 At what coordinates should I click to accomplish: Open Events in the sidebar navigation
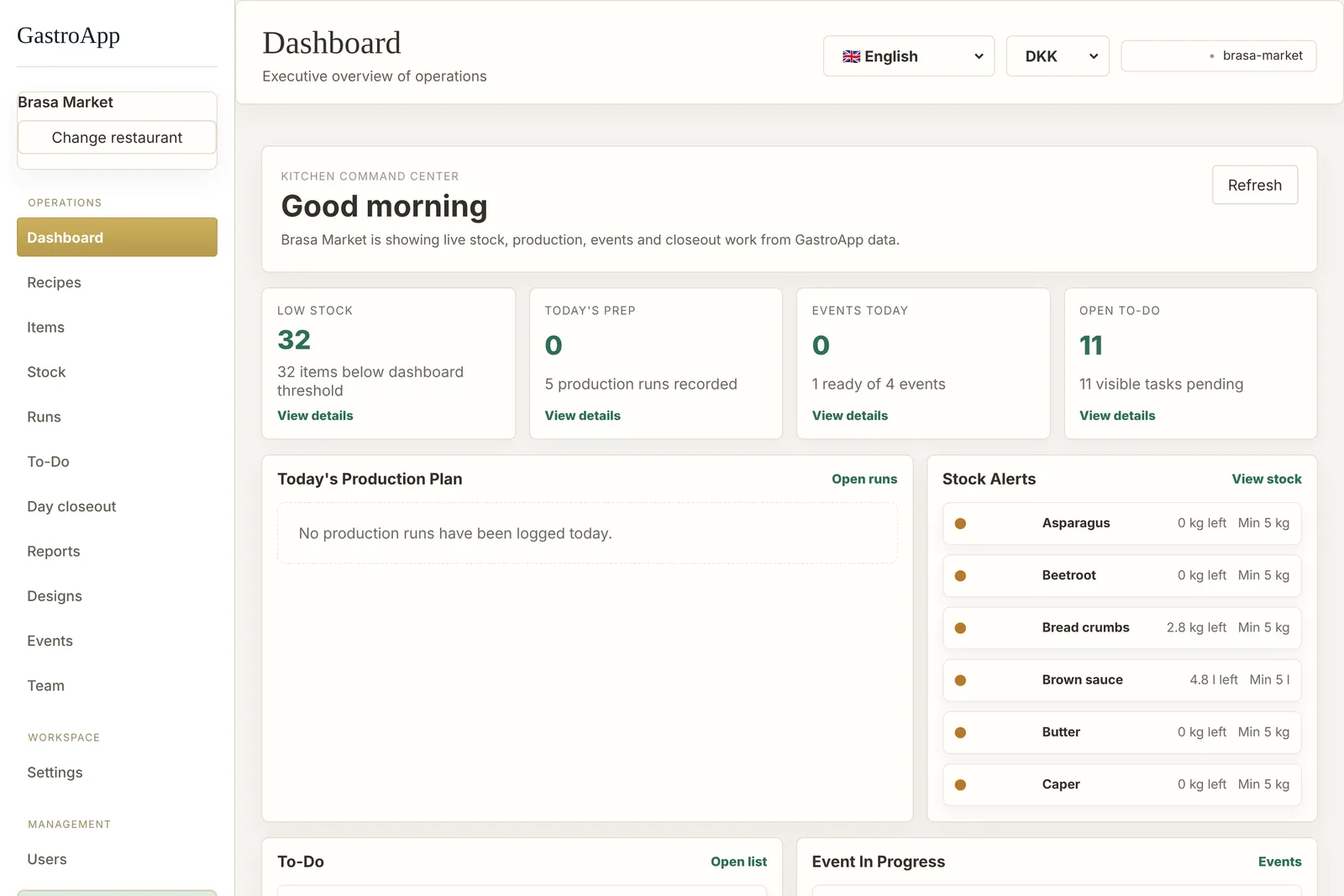tap(117, 641)
